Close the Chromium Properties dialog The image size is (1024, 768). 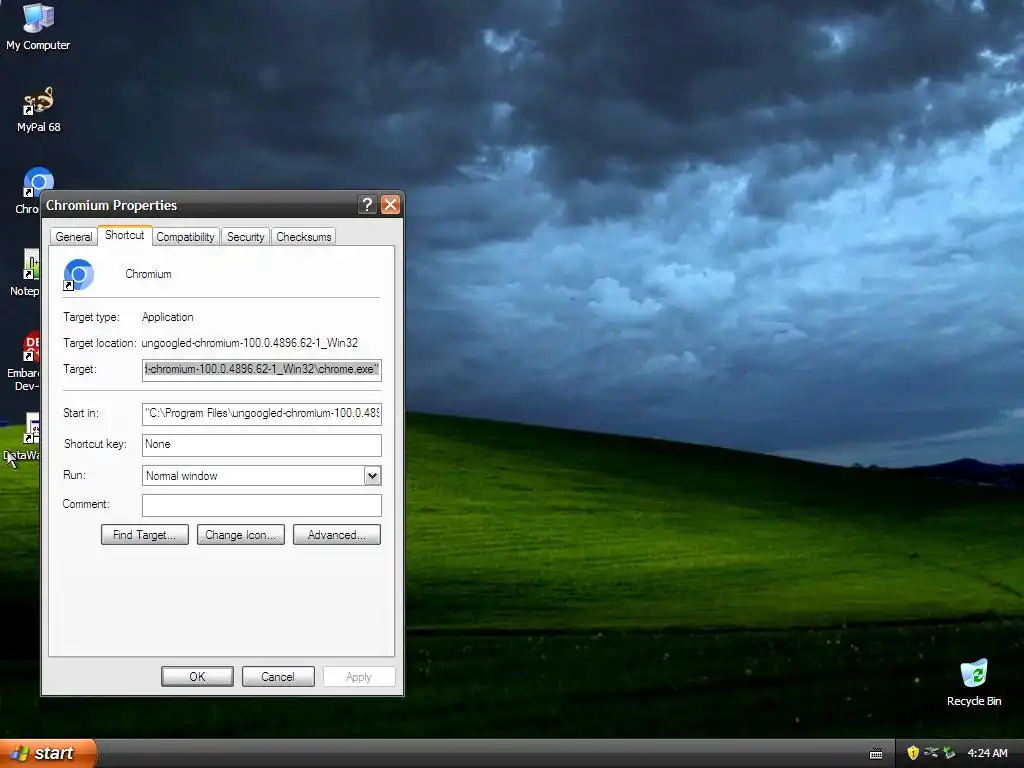(391, 205)
